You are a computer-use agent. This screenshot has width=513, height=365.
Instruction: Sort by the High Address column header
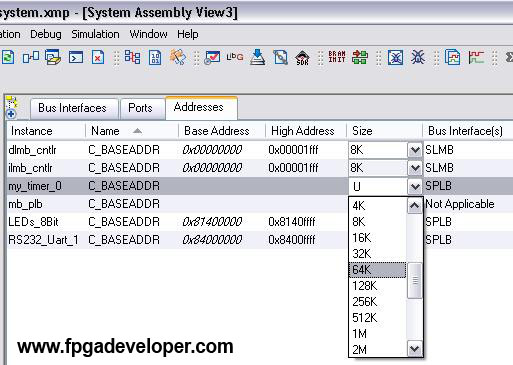click(x=306, y=131)
